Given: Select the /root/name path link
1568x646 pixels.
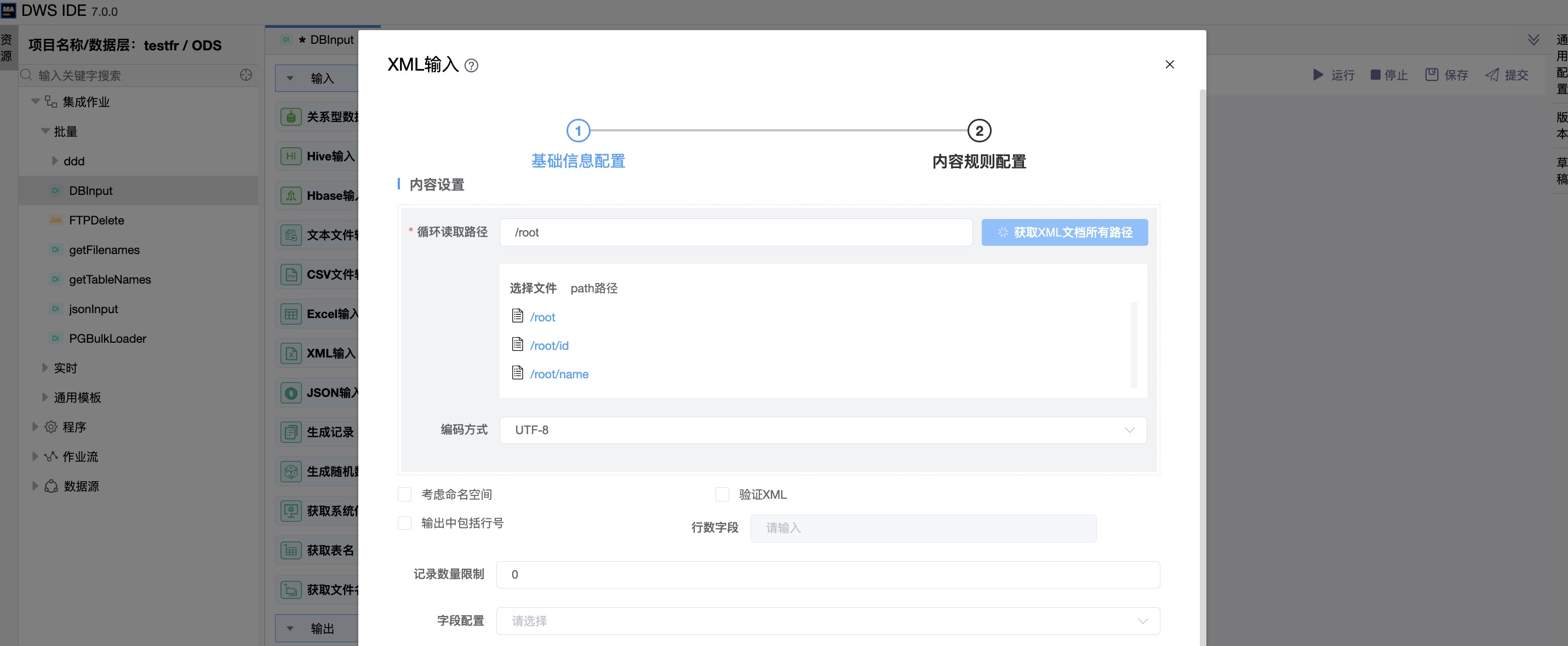Looking at the screenshot, I should (x=559, y=374).
